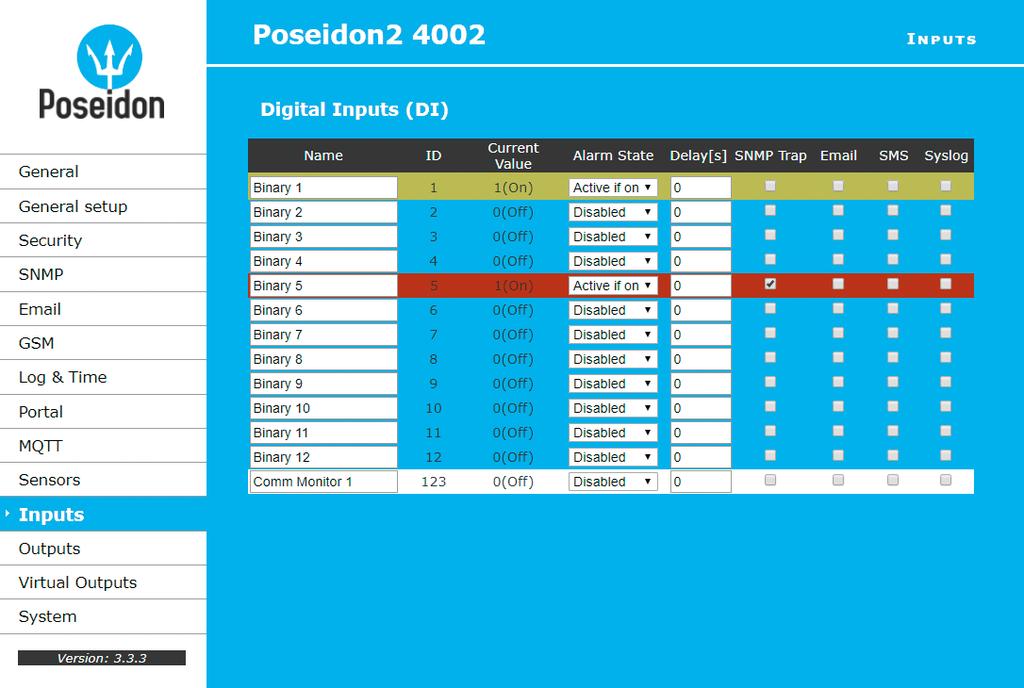The height and width of the screenshot is (688, 1024).
Task: Open the Portal page
Action: (x=103, y=412)
